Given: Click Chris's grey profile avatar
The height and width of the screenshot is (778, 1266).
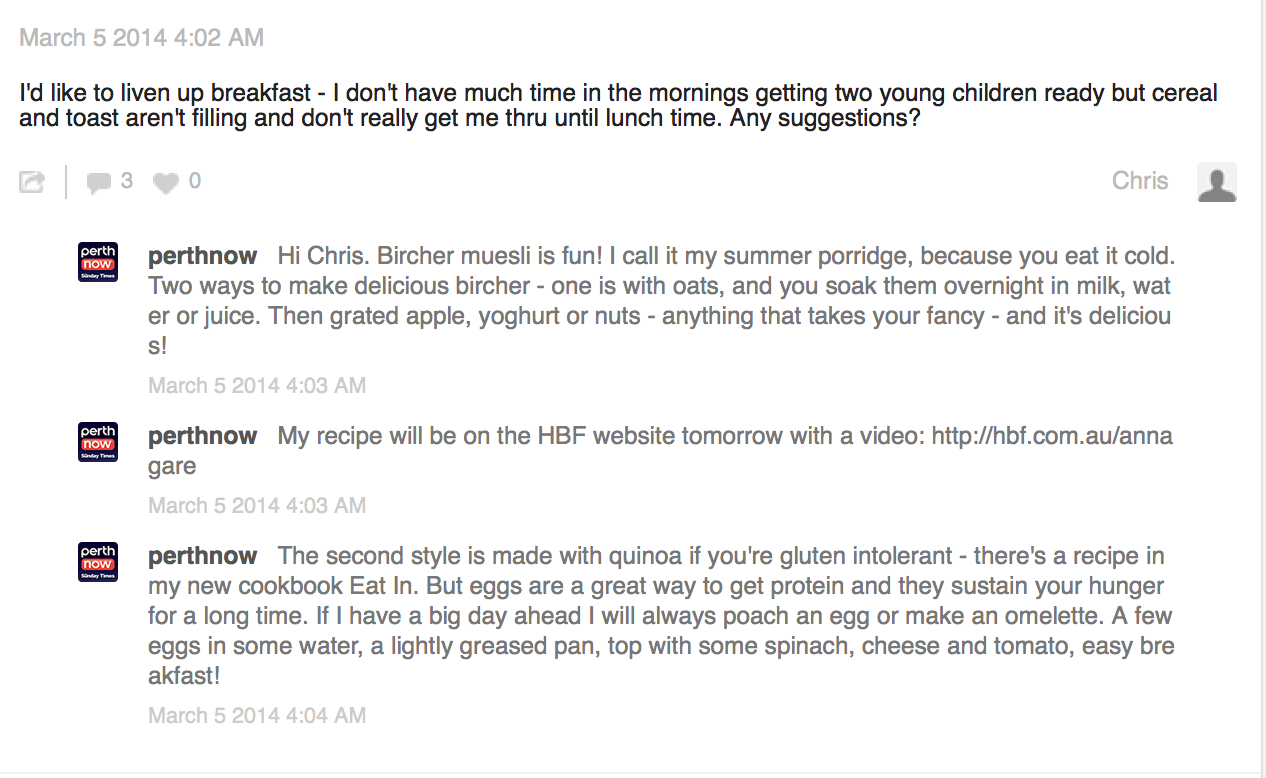Looking at the screenshot, I should [1217, 182].
